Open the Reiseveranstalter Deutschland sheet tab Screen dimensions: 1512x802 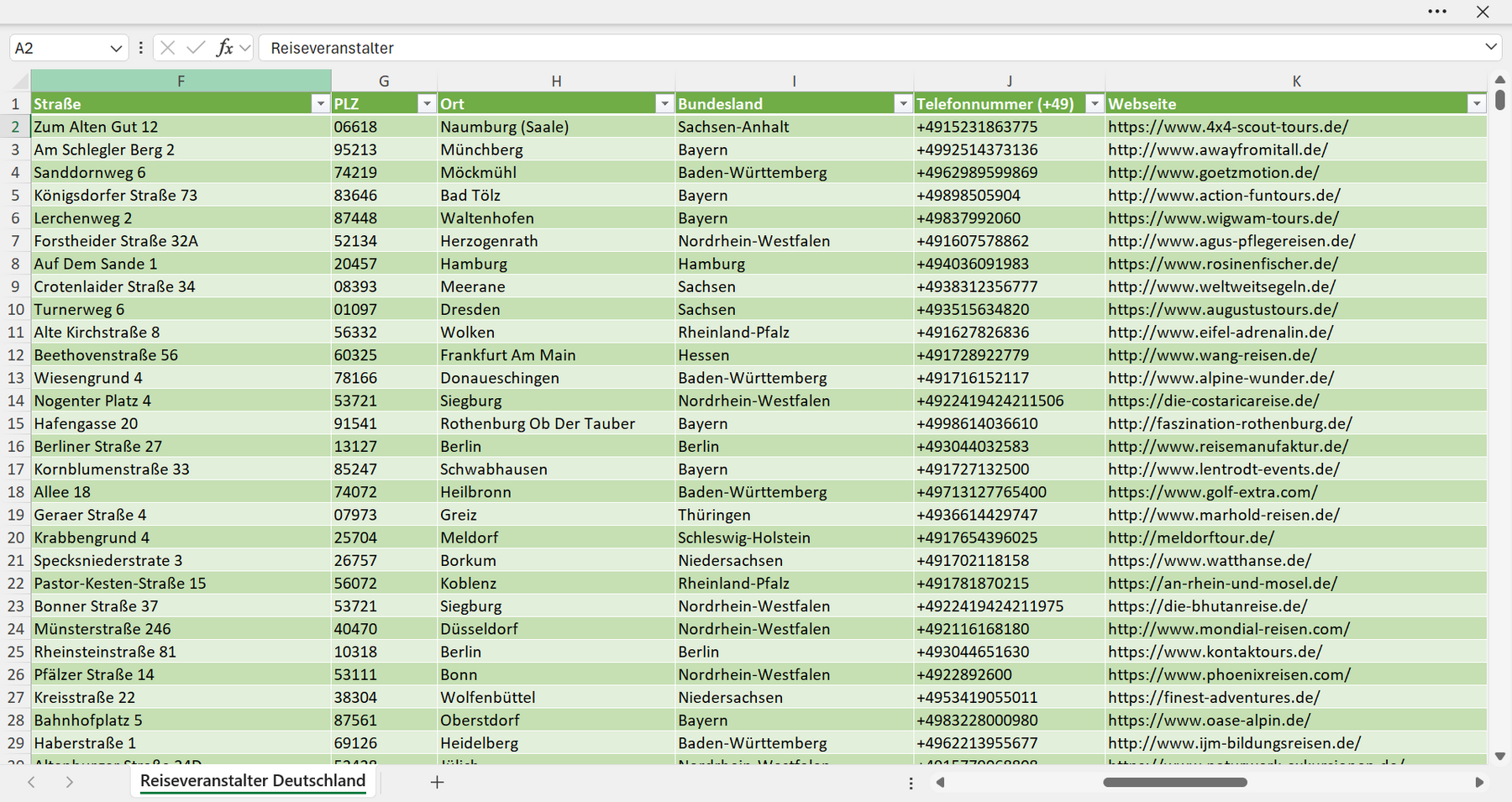click(253, 781)
